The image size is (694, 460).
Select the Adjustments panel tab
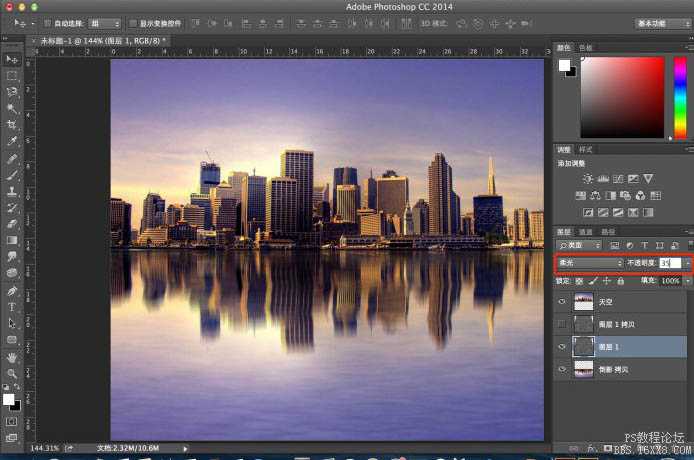point(564,150)
